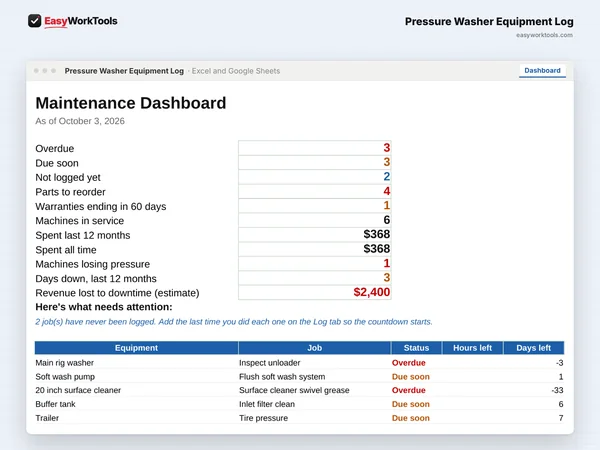Click the 'Parts to reorder' label
Viewport: 600px width, 450px height.
(70, 192)
